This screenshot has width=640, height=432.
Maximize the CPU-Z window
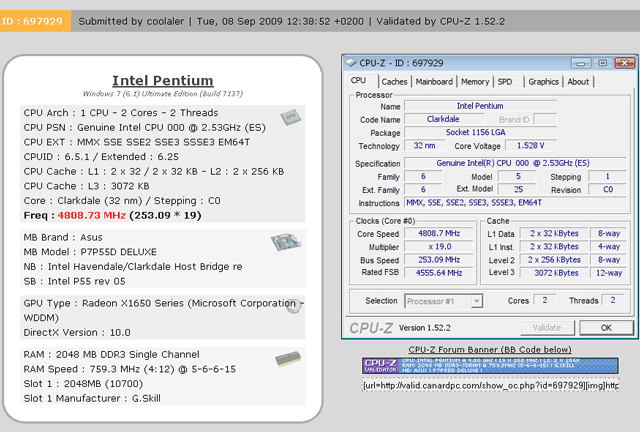pyautogui.click(x=602, y=63)
